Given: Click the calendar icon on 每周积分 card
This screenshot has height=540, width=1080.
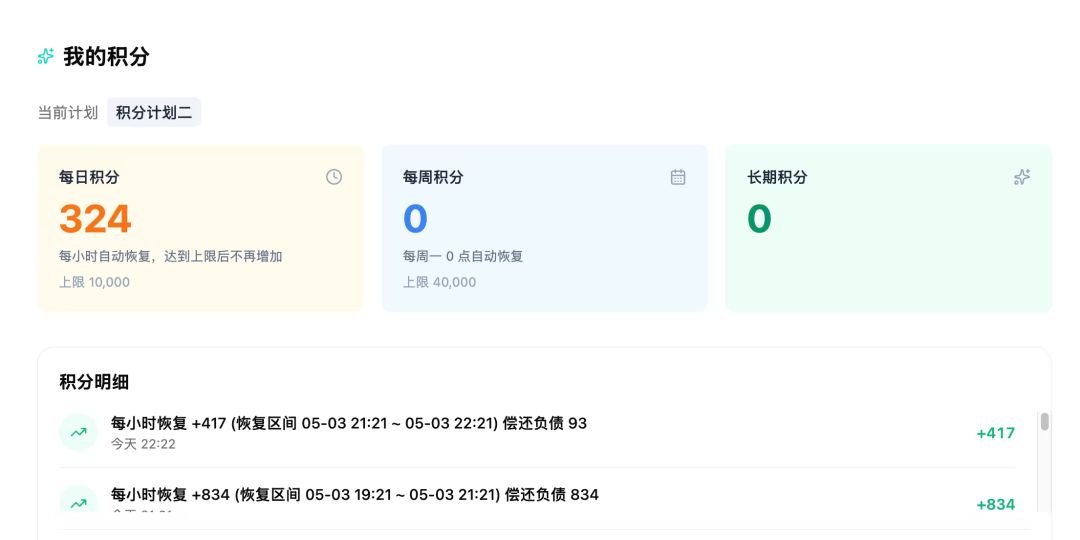Looking at the screenshot, I should pos(678,177).
